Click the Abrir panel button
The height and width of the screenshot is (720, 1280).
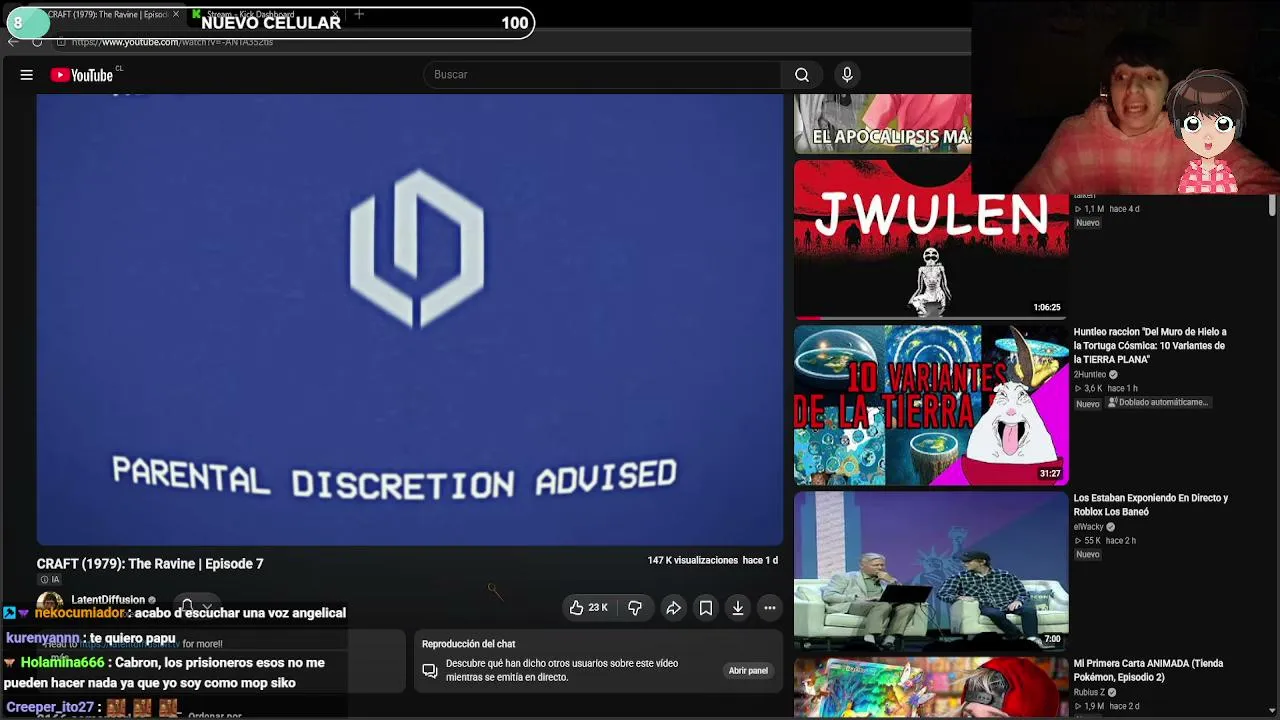pyautogui.click(x=748, y=671)
